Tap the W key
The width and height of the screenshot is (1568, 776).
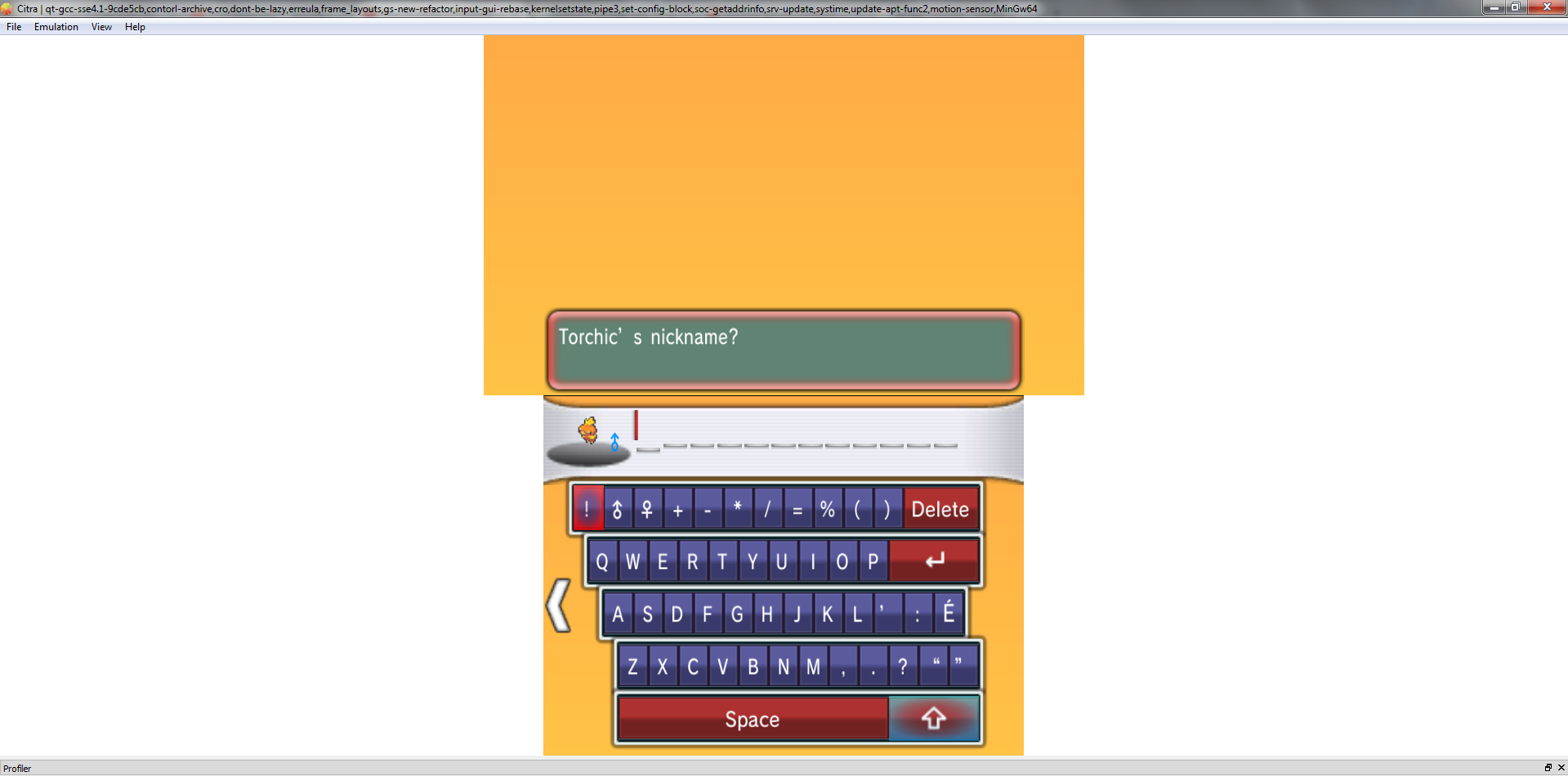coord(632,561)
